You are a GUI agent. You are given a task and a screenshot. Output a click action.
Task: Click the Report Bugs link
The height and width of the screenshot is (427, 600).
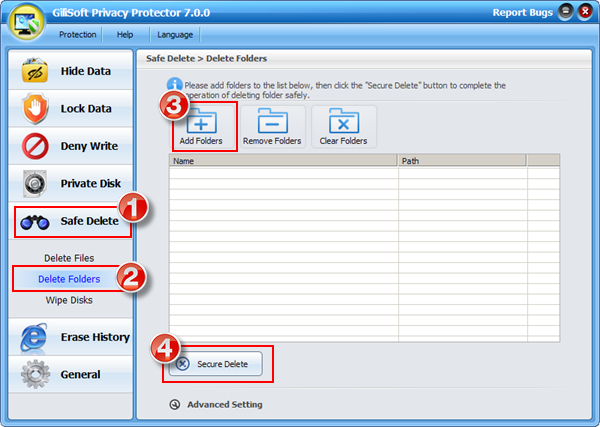pyautogui.click(x=522, y=12)
